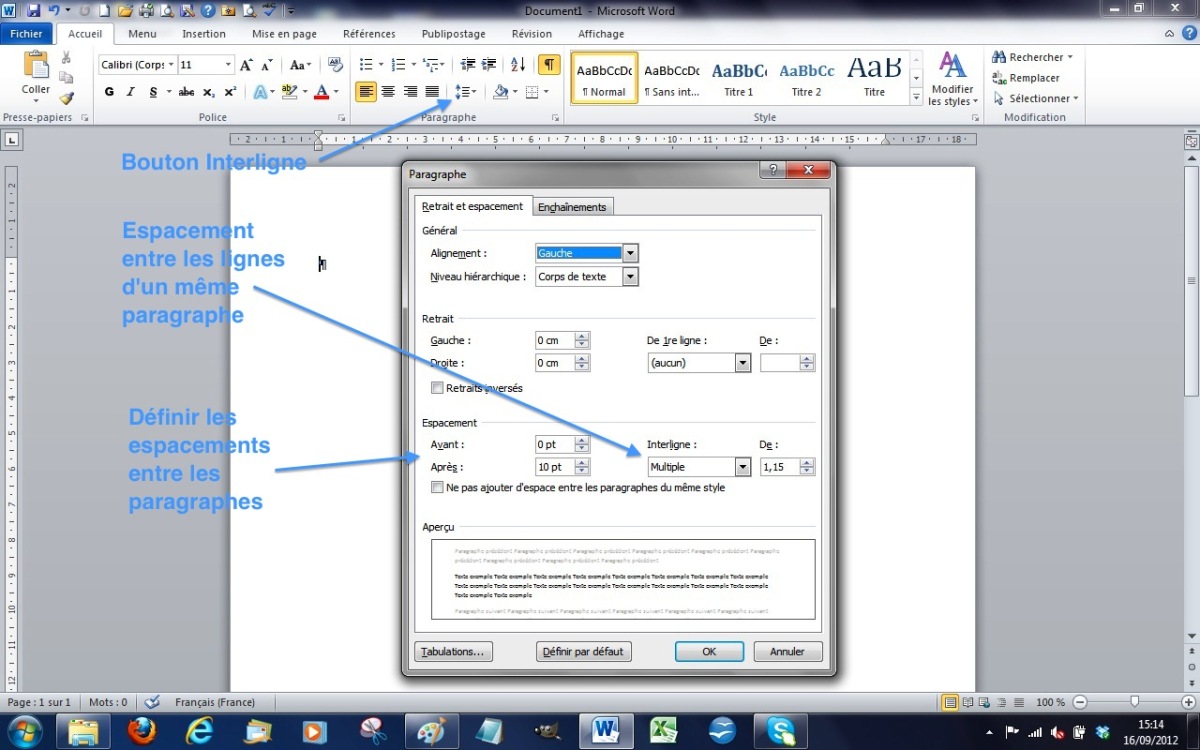
Task: Click the Avant spacing field
Action: tap(555, 444)
